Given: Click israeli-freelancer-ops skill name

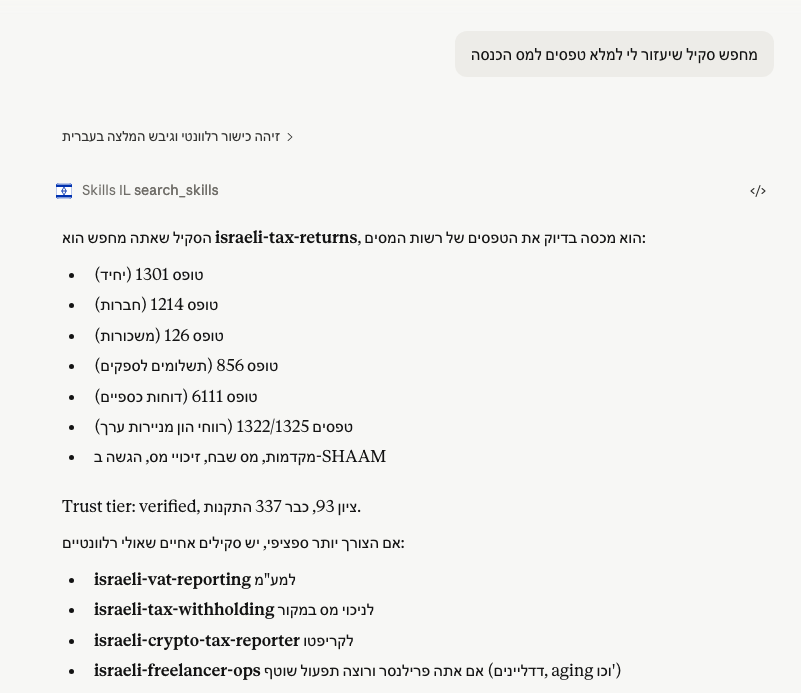Looking at the screenshot, I should (177, 670).
